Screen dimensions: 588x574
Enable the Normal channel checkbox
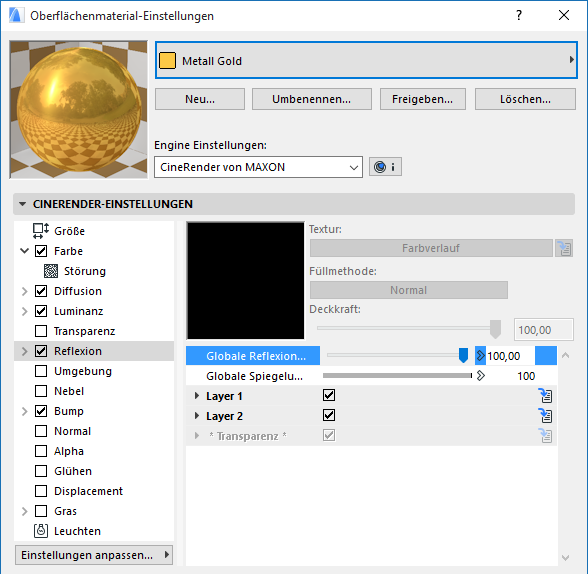tap(41, 431)
